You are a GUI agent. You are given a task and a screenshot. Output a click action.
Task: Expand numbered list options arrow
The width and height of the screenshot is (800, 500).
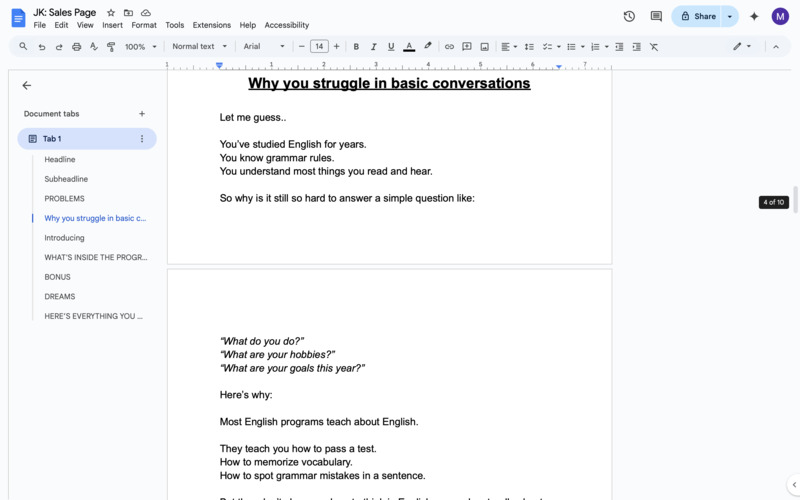(607, 47)
